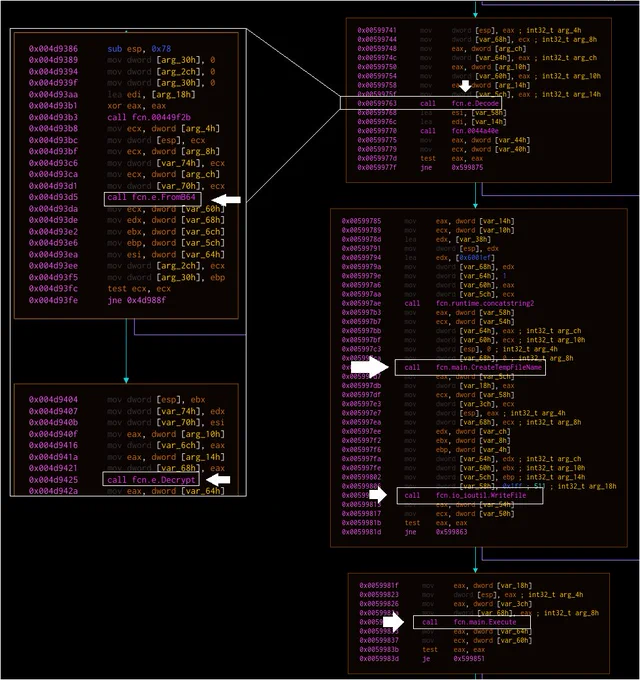The height and width of the screenshot is (680, 640).
Task: Follow the jne 0x599863 jump
Action: (x=436, y=532)
